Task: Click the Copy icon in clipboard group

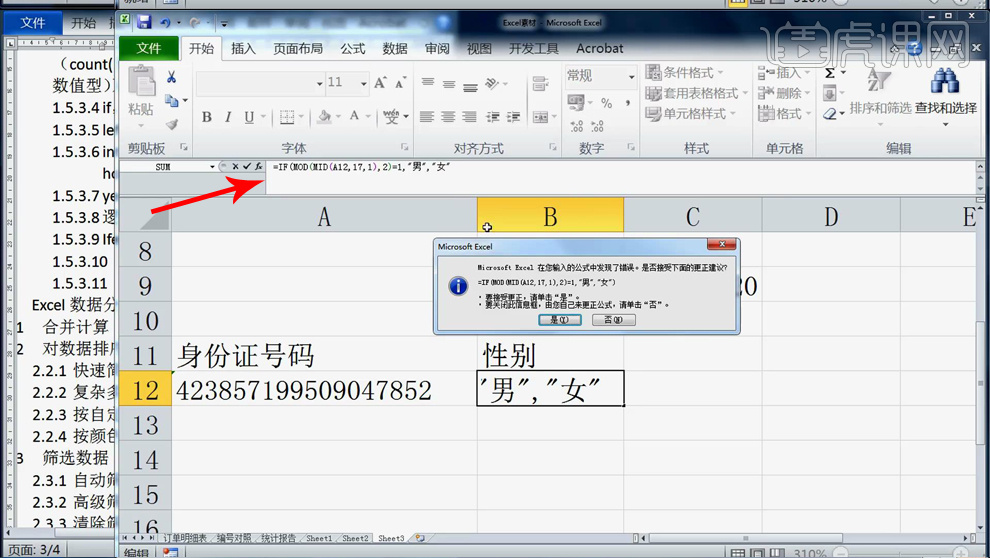Action: (171, 100)
